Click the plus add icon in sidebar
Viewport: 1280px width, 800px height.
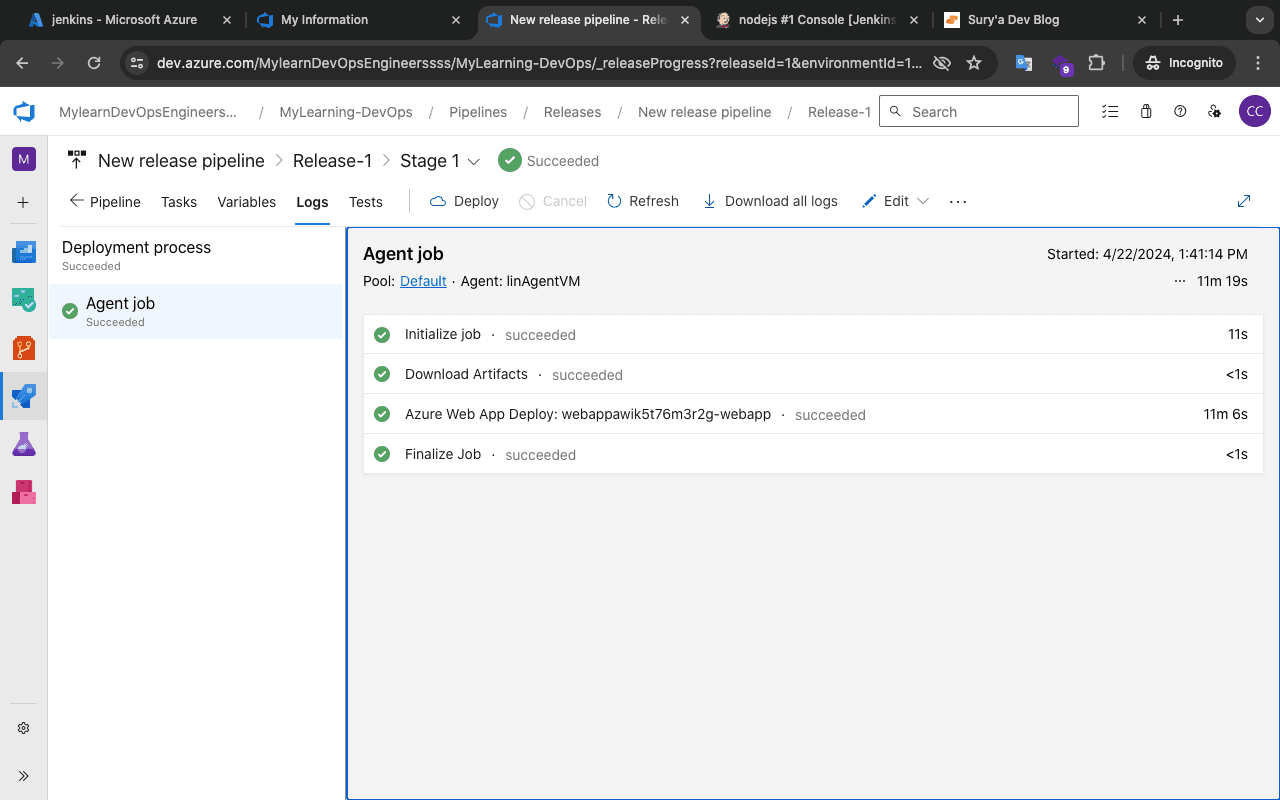pyautogui.click(x=24, y=203)
